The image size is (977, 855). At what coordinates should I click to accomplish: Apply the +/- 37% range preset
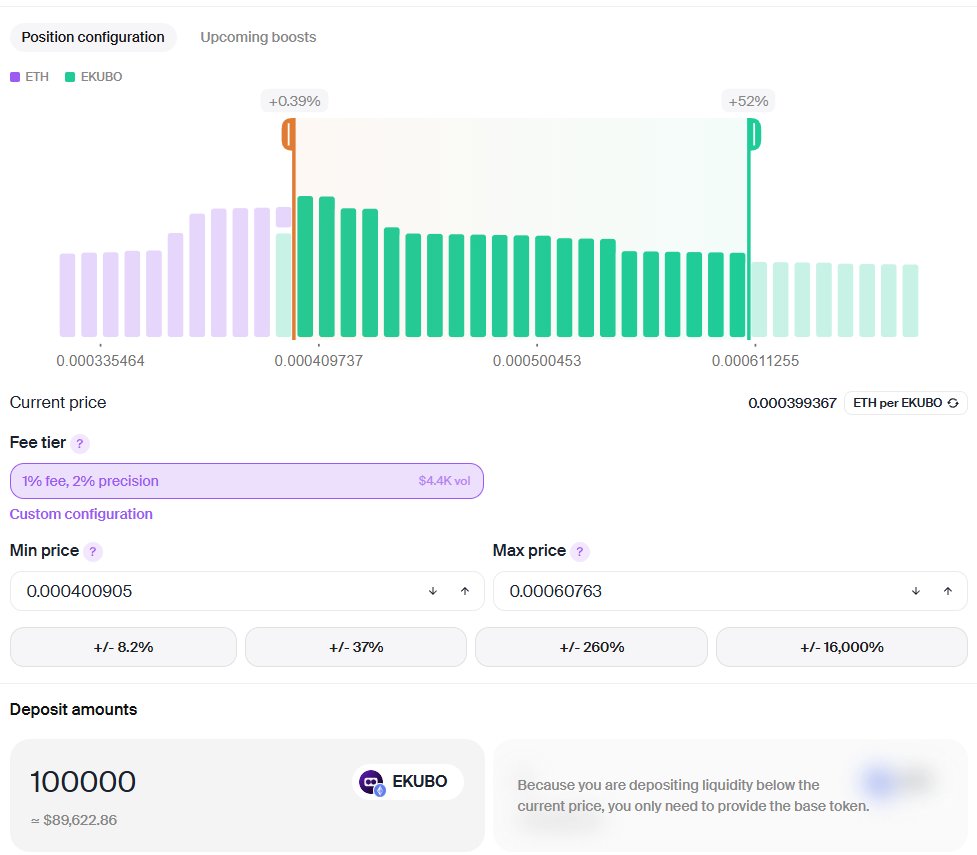(356, 647)
